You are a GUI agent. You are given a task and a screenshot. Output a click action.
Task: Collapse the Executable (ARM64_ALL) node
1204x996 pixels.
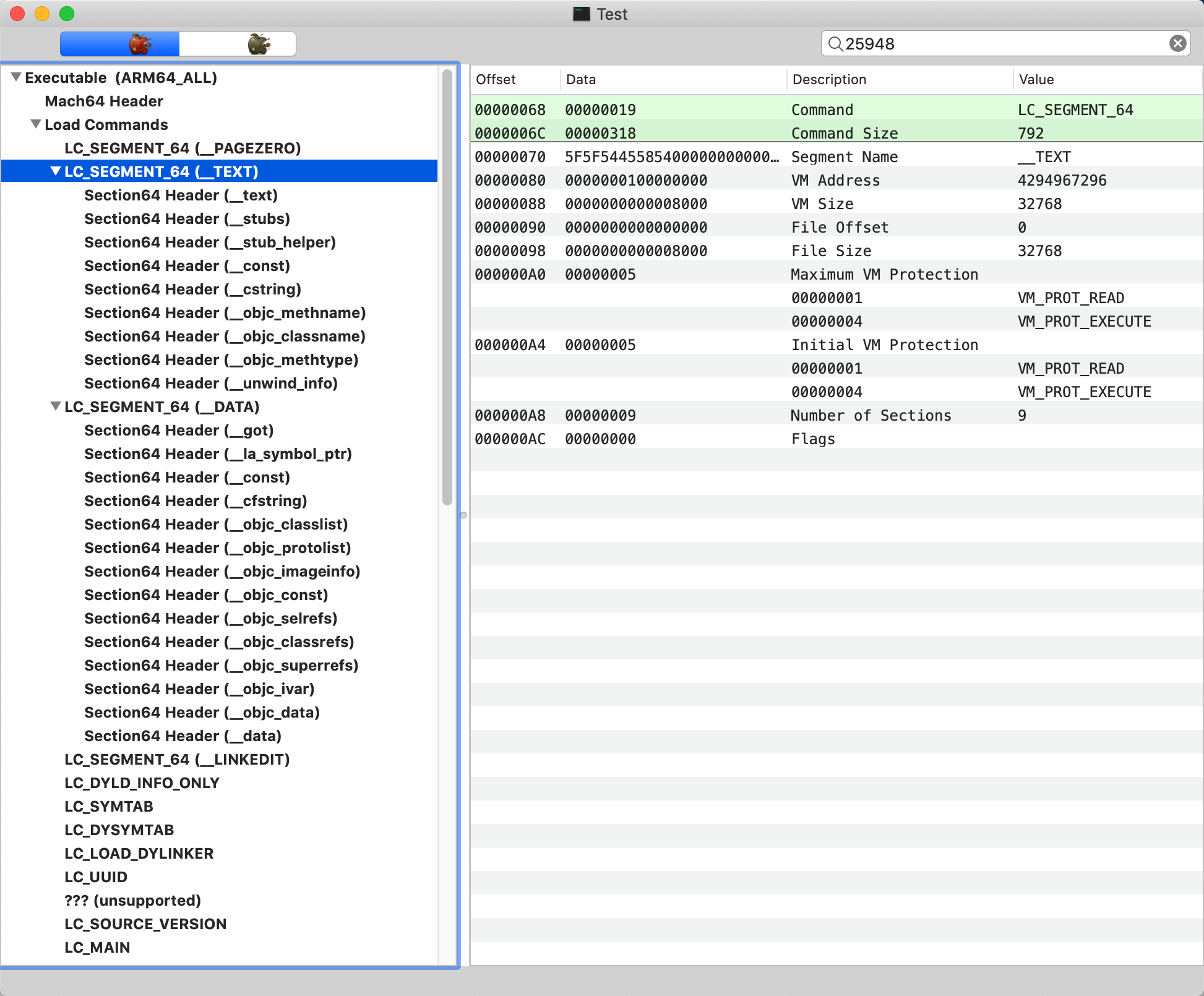coord(16,77)
